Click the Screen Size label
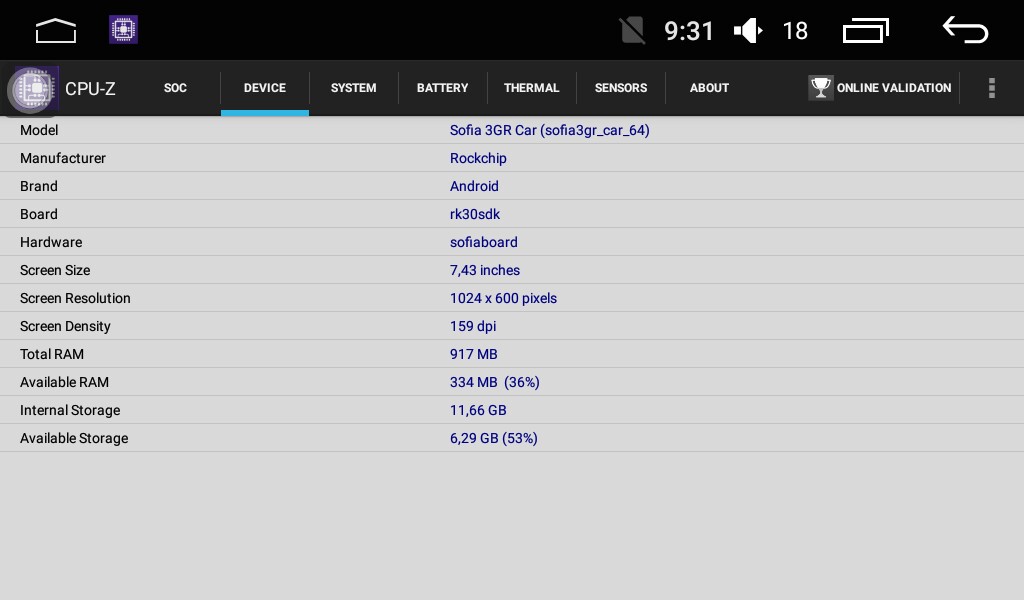This screenshot has width=1024, height=600. [55, 270]
